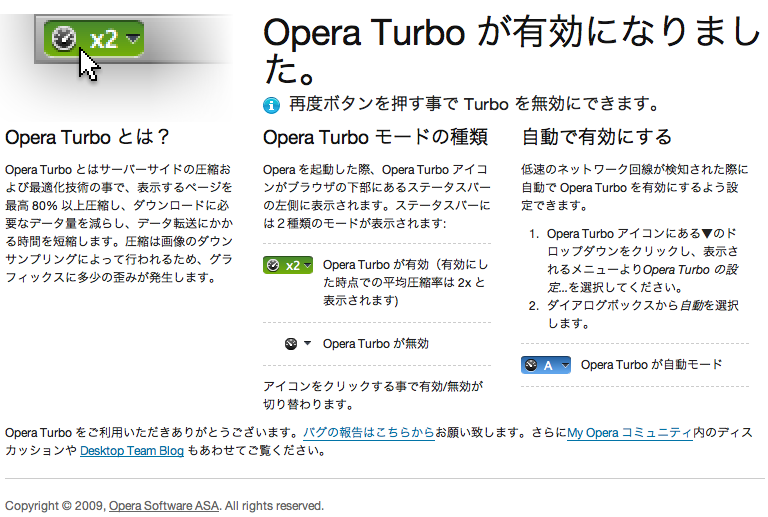Viewport: 768px width, 517px height.
Task: Open the blue auto mode badge arrow
Action: click(x=565, y=365)
